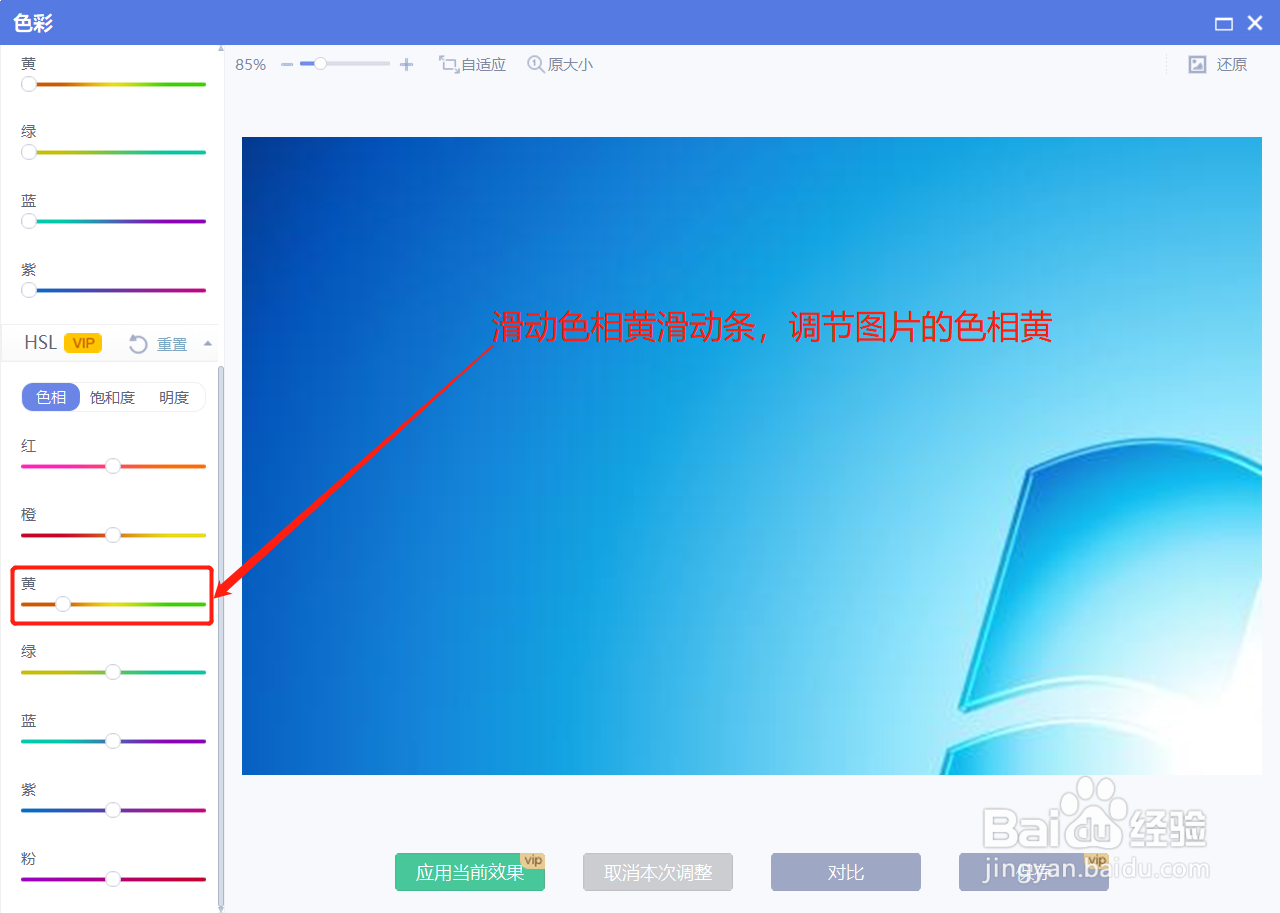Click the blue preview image
Viewport: 1280px width, 913px height.
(x=752, y=456)
